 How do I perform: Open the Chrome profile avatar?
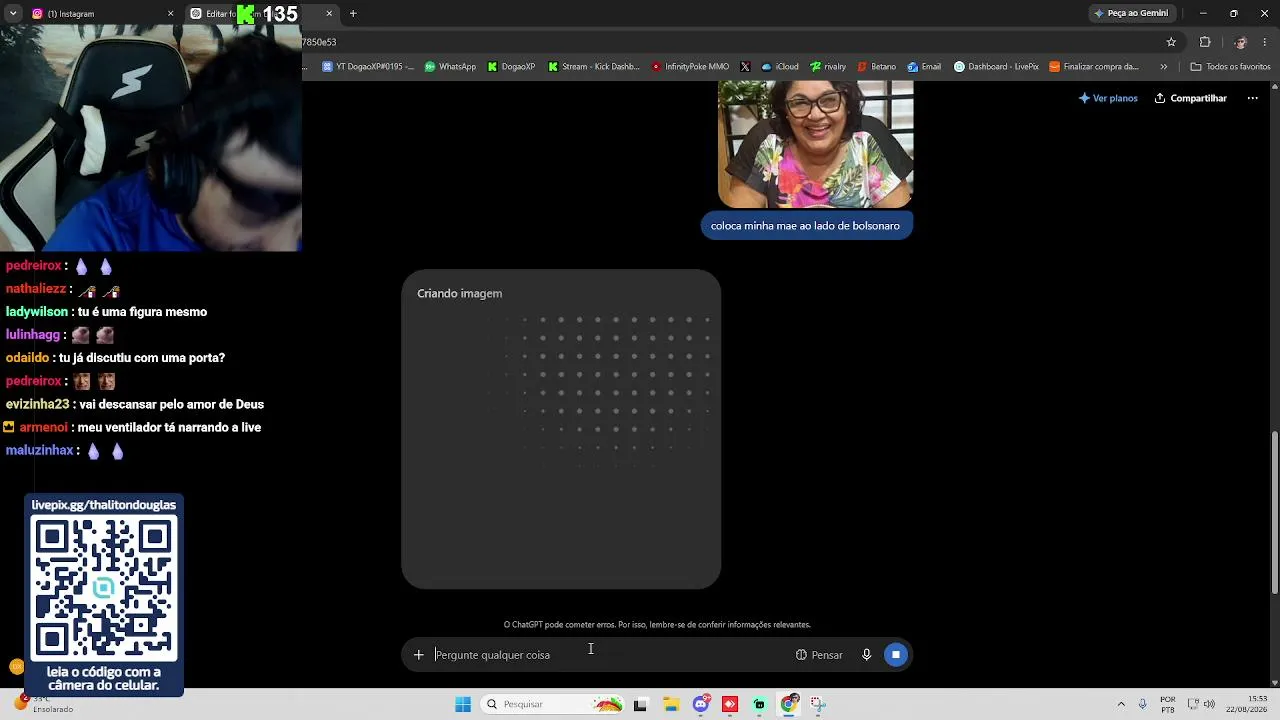[1240, 42]
